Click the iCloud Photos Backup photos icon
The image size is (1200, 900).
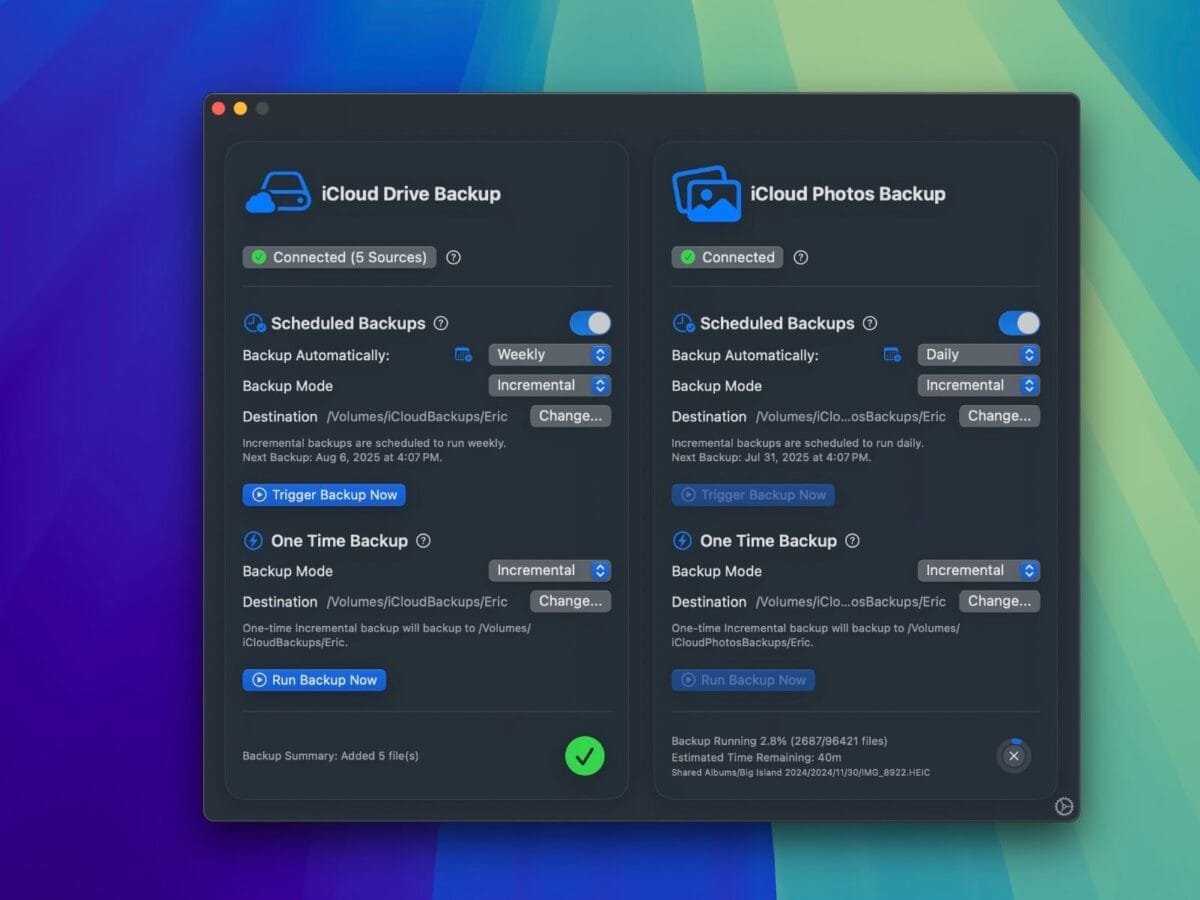coord(707,192)
